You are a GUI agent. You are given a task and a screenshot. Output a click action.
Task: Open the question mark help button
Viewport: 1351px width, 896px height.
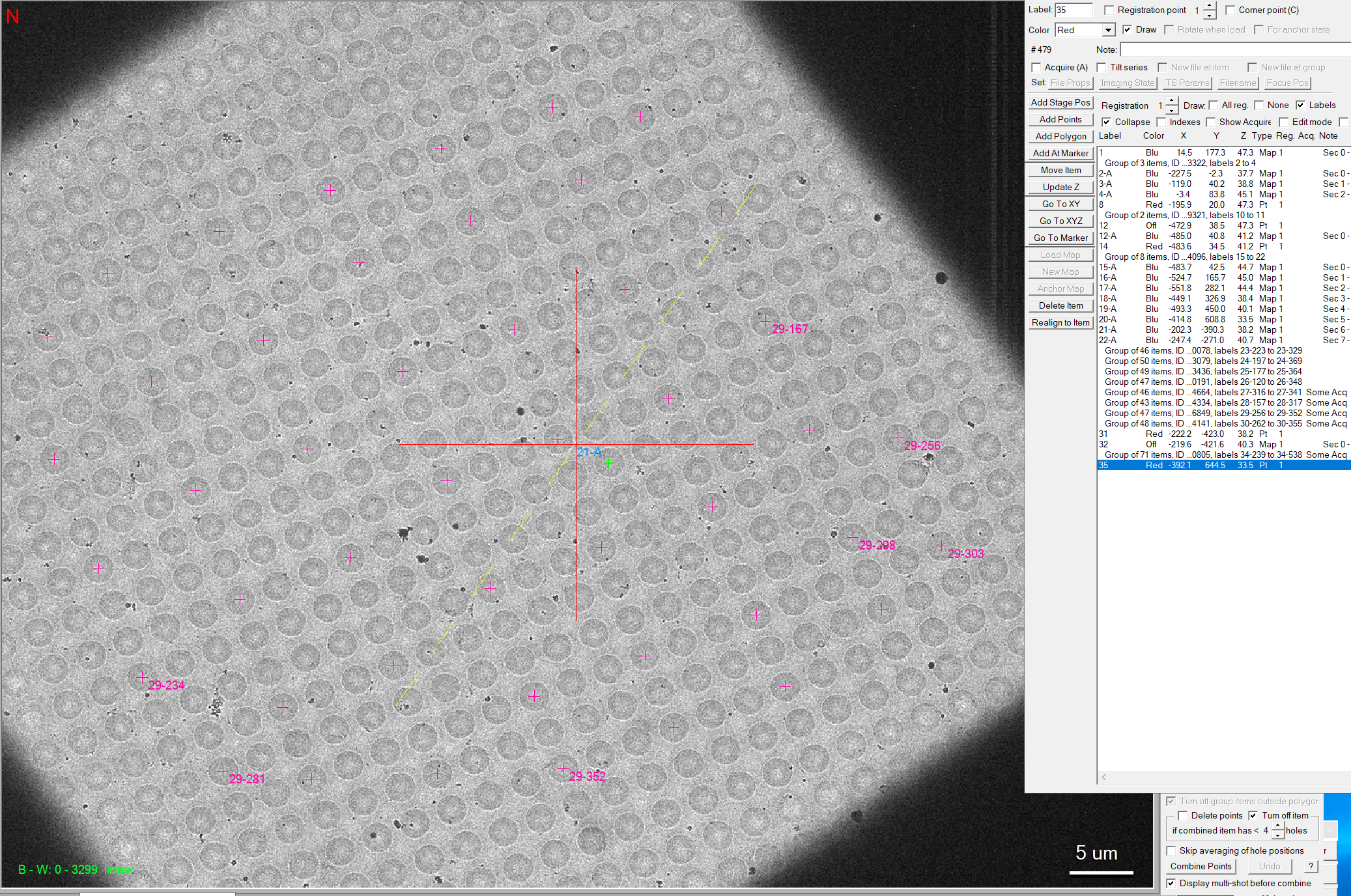[1311, 866]
